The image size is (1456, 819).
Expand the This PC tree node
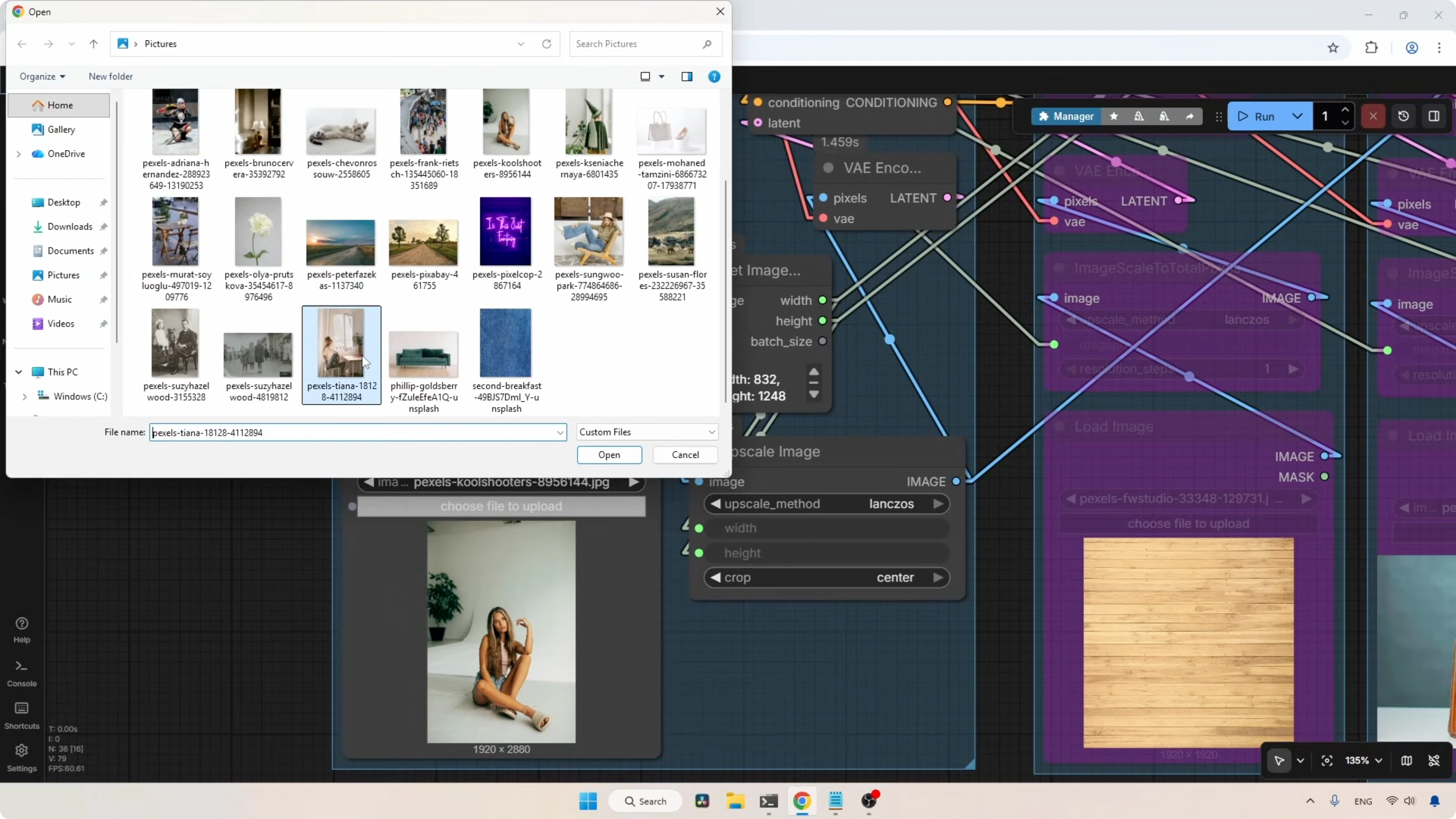click(19, 372)
